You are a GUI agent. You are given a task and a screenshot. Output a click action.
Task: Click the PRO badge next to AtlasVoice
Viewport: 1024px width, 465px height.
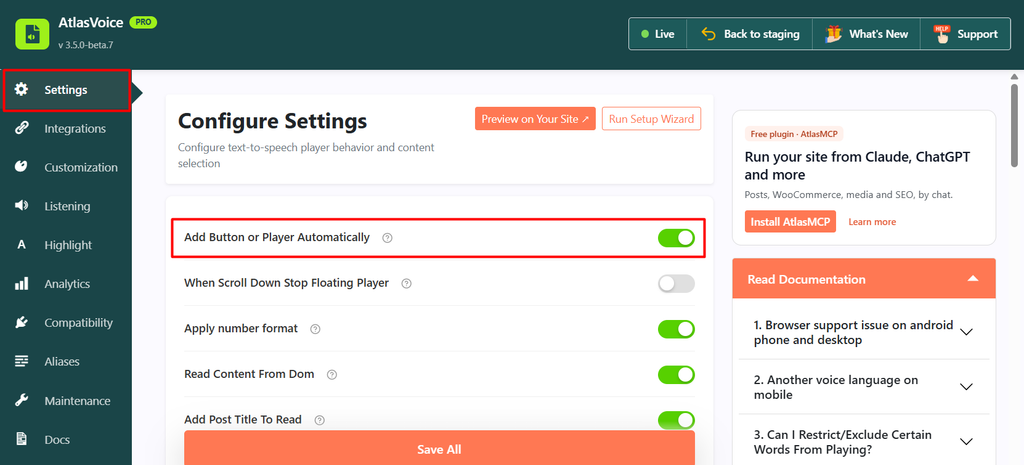tap(143, 22)
